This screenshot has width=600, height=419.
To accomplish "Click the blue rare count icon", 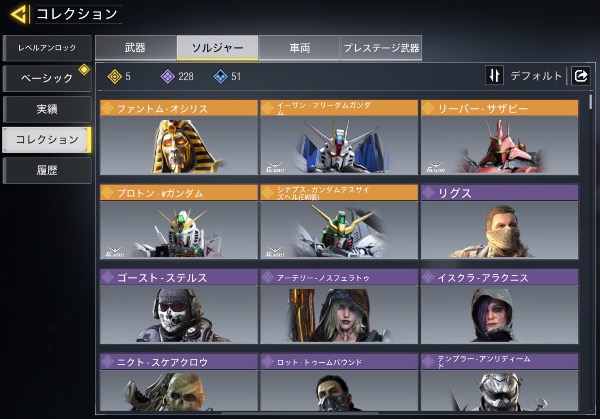I will [x=220, y=77].
